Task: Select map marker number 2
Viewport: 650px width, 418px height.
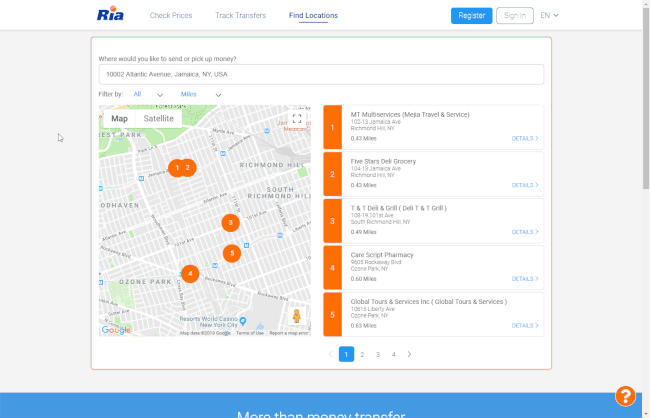Action: click(x=189, y=168)
